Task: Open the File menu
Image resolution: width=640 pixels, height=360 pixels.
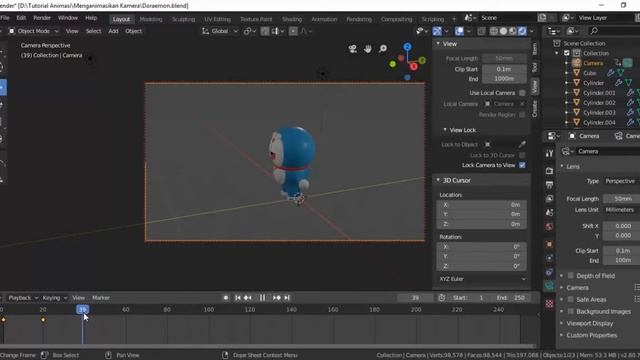Action: pyautogui.click(x=5, y=18)
